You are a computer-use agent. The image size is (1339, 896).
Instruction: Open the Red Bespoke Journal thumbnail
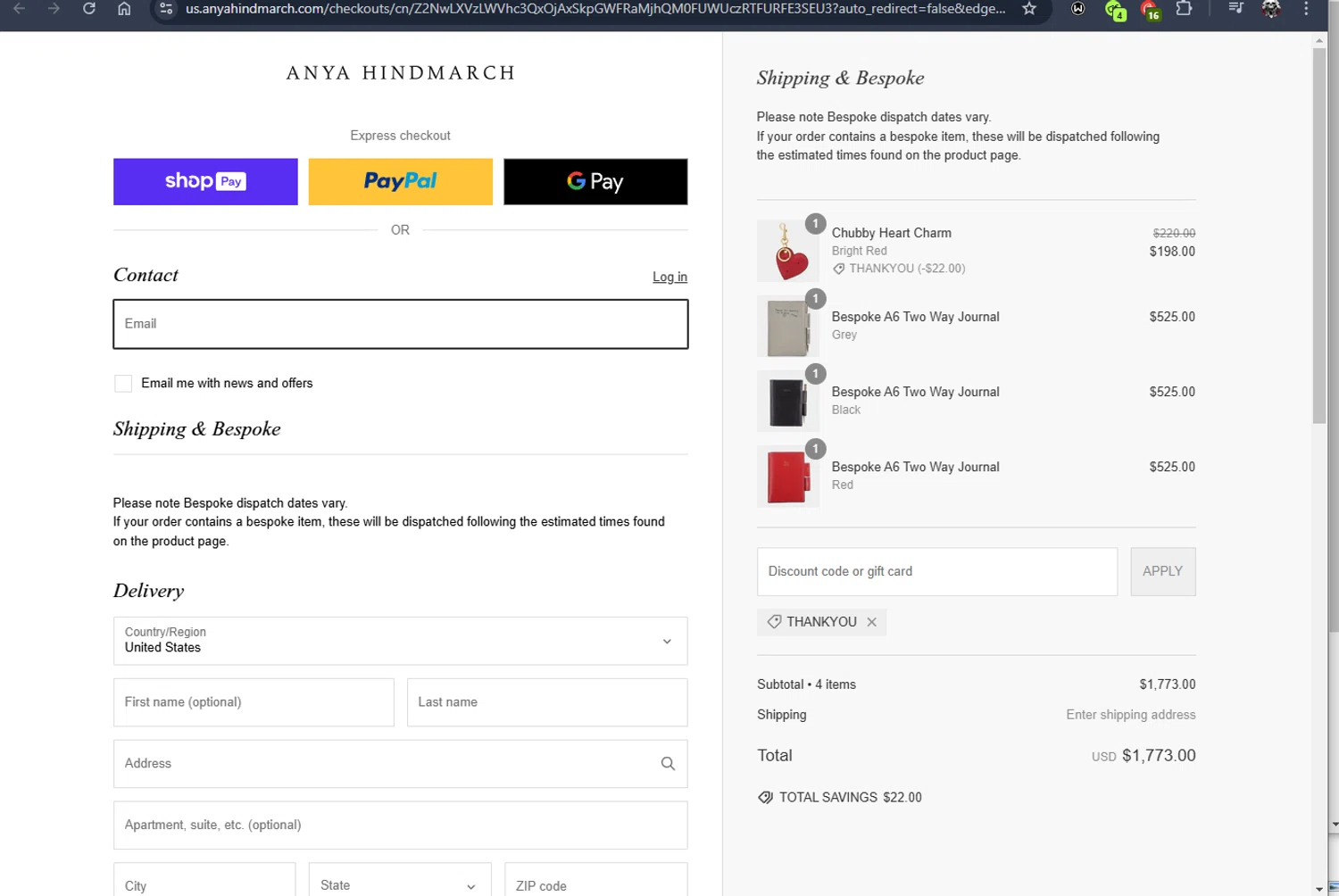pyautogui.click(x=787, y=476)
